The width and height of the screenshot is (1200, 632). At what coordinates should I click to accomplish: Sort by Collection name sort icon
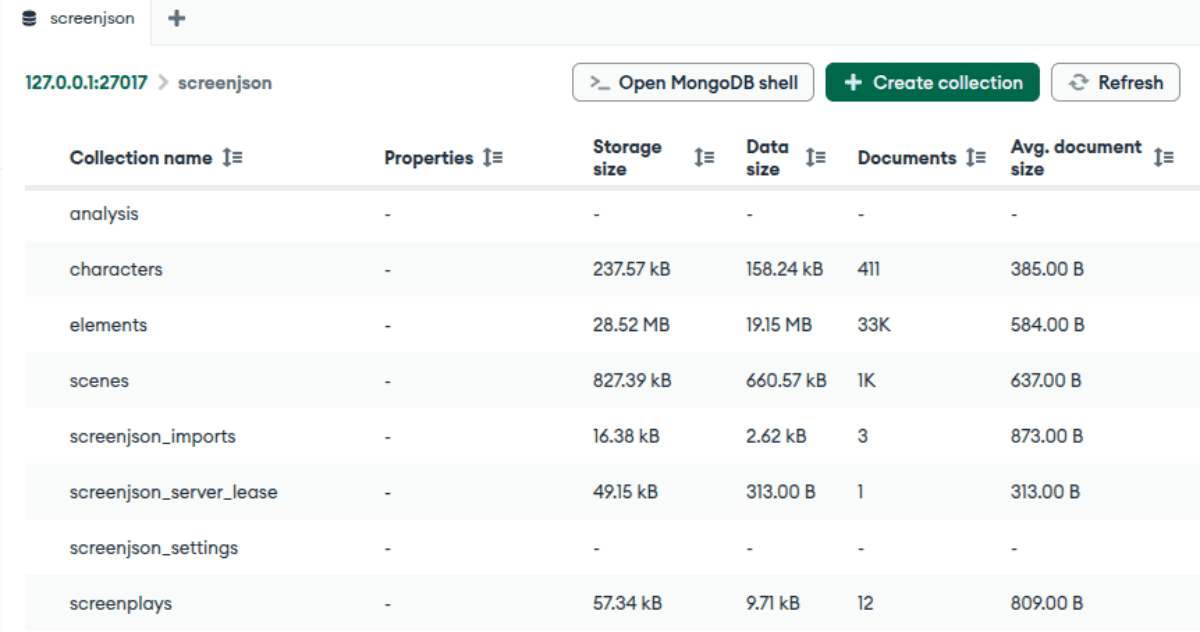tap(232, 158)
